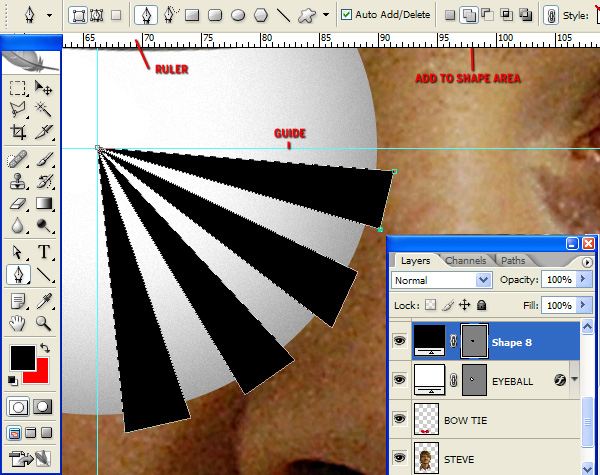Click the Photoshop feather logo
This screenshot has width=600, height=475.
point(31,62)
